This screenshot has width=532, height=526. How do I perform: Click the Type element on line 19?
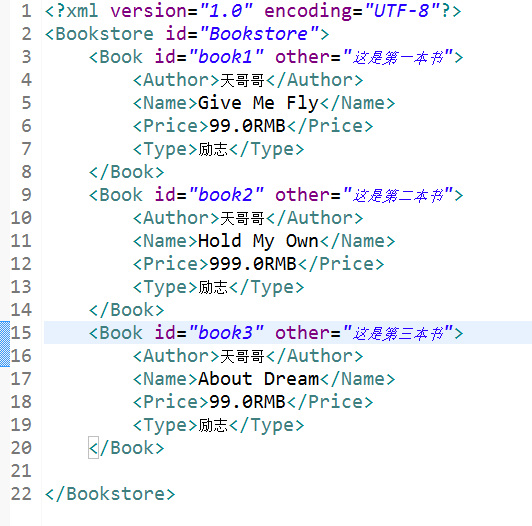[x=218, y=425]
